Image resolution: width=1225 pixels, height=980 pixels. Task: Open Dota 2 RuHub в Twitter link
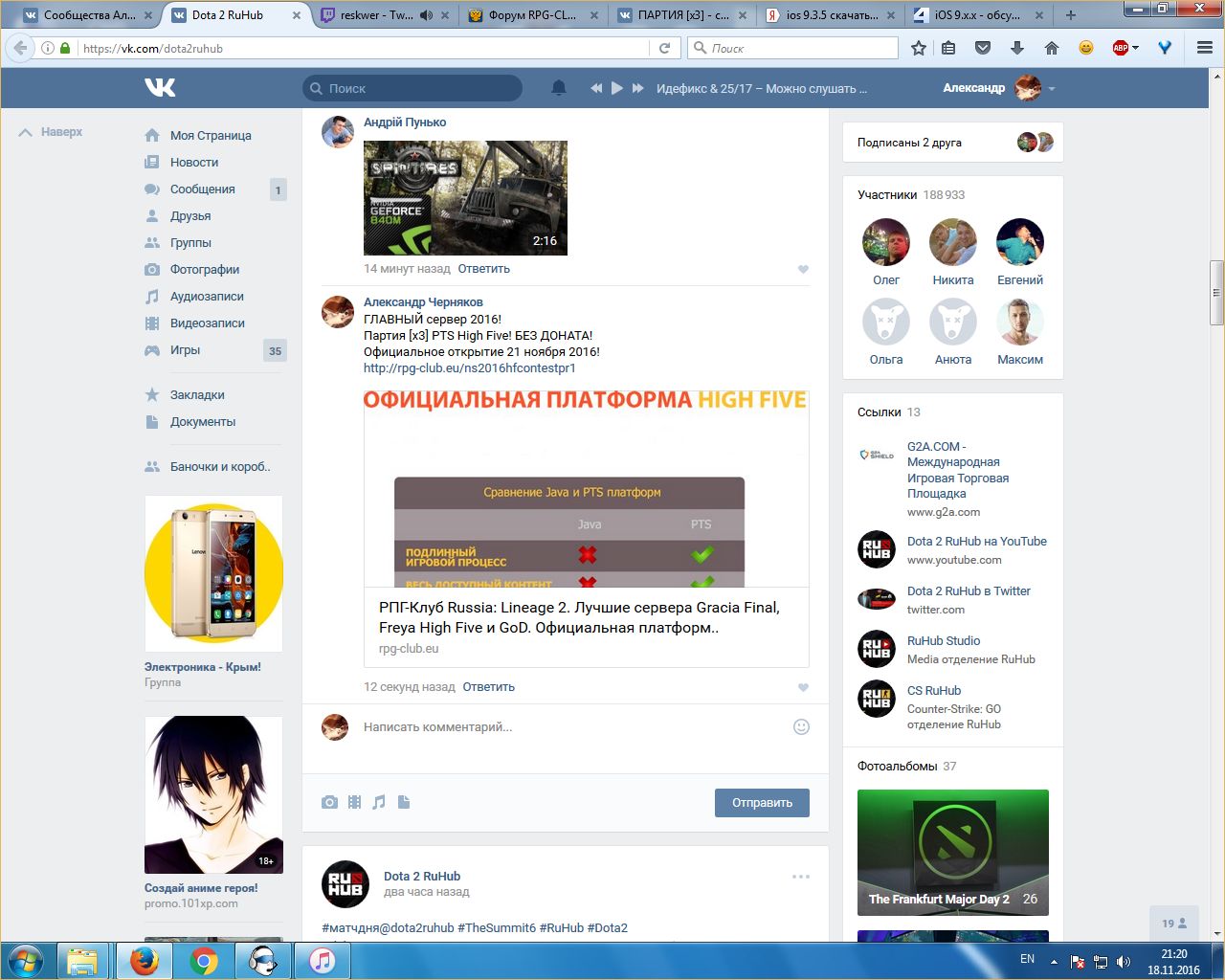969,591
